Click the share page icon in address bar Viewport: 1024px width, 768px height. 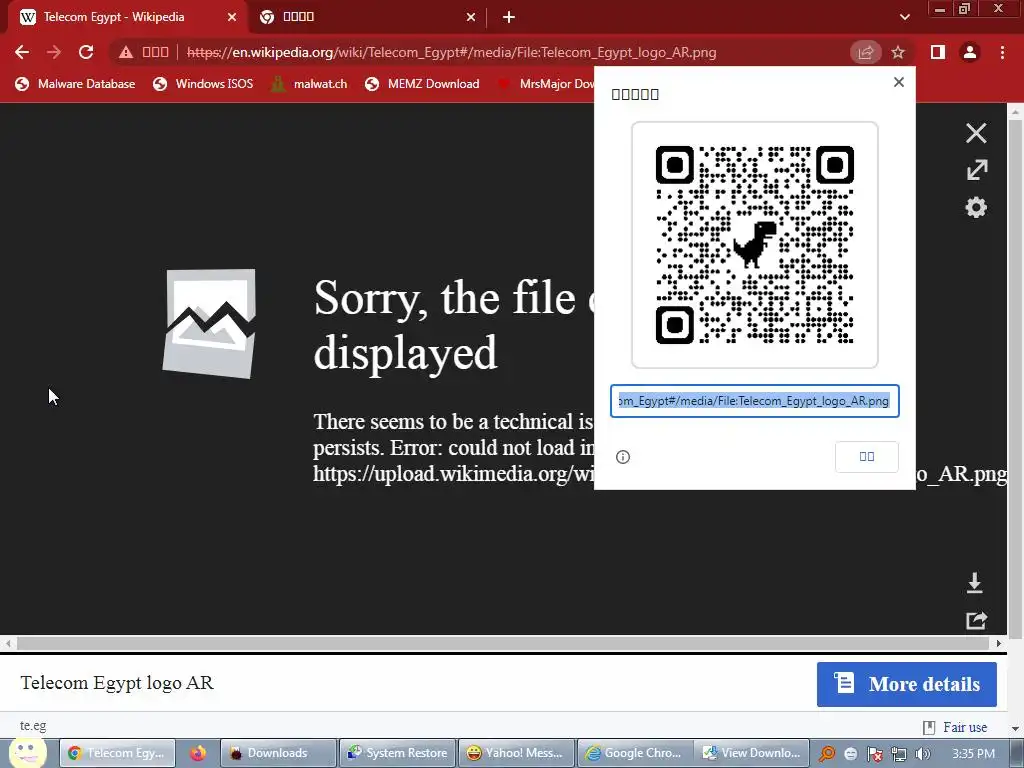pos(865,52)
